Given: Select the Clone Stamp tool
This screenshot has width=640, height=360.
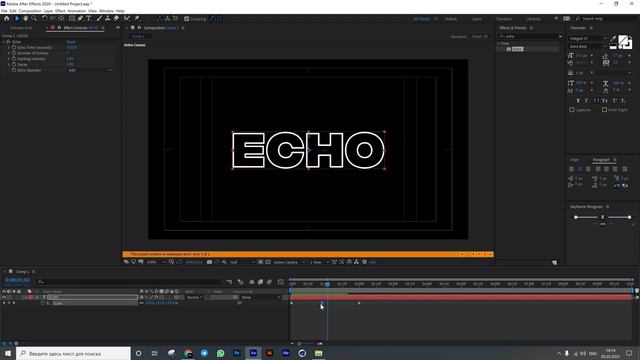Looking at the screenshot, I should (x=107, y=18).
